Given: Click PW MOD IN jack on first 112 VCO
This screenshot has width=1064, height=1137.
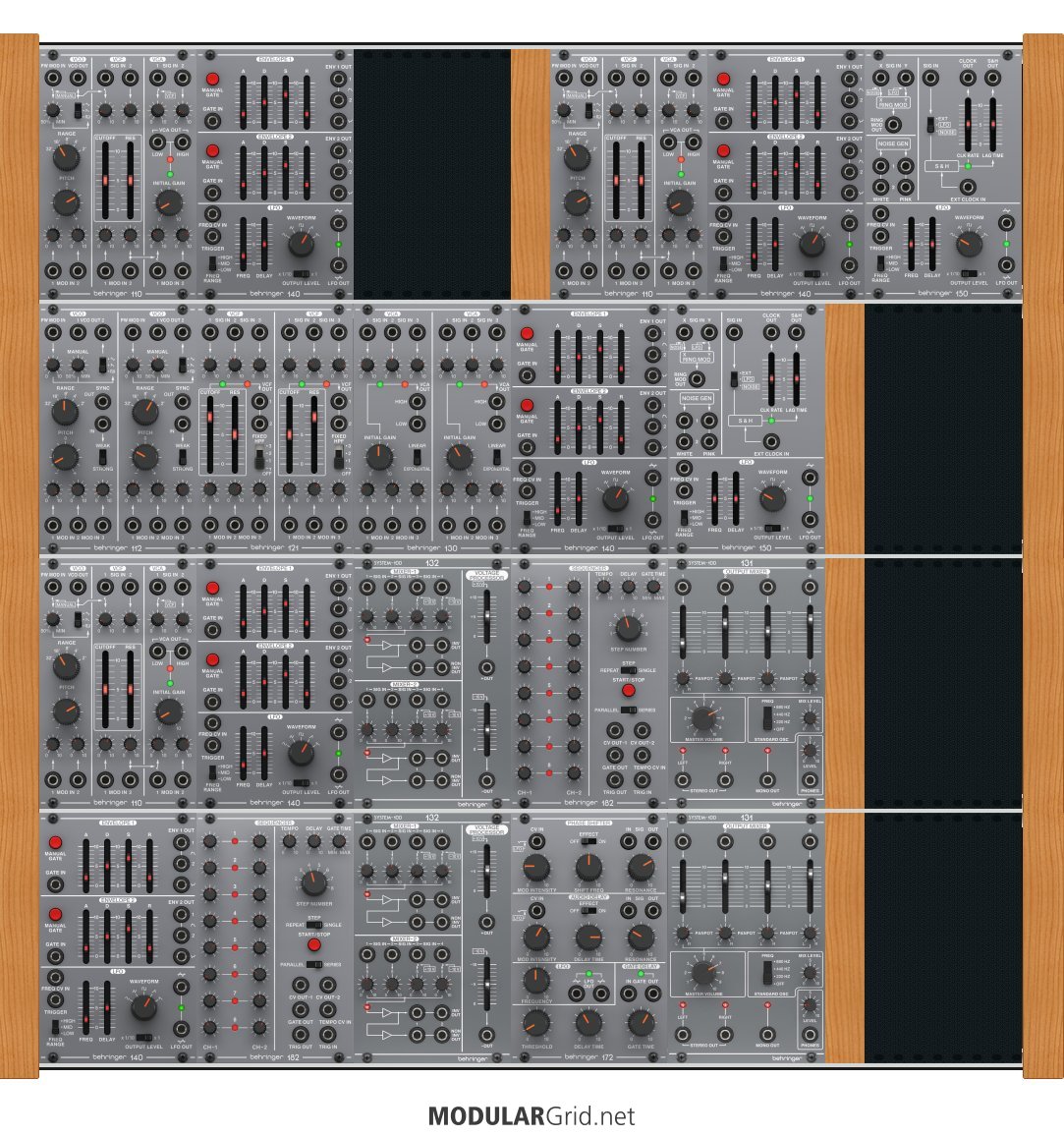Looking at the screenshot, I should coord(53,333).
